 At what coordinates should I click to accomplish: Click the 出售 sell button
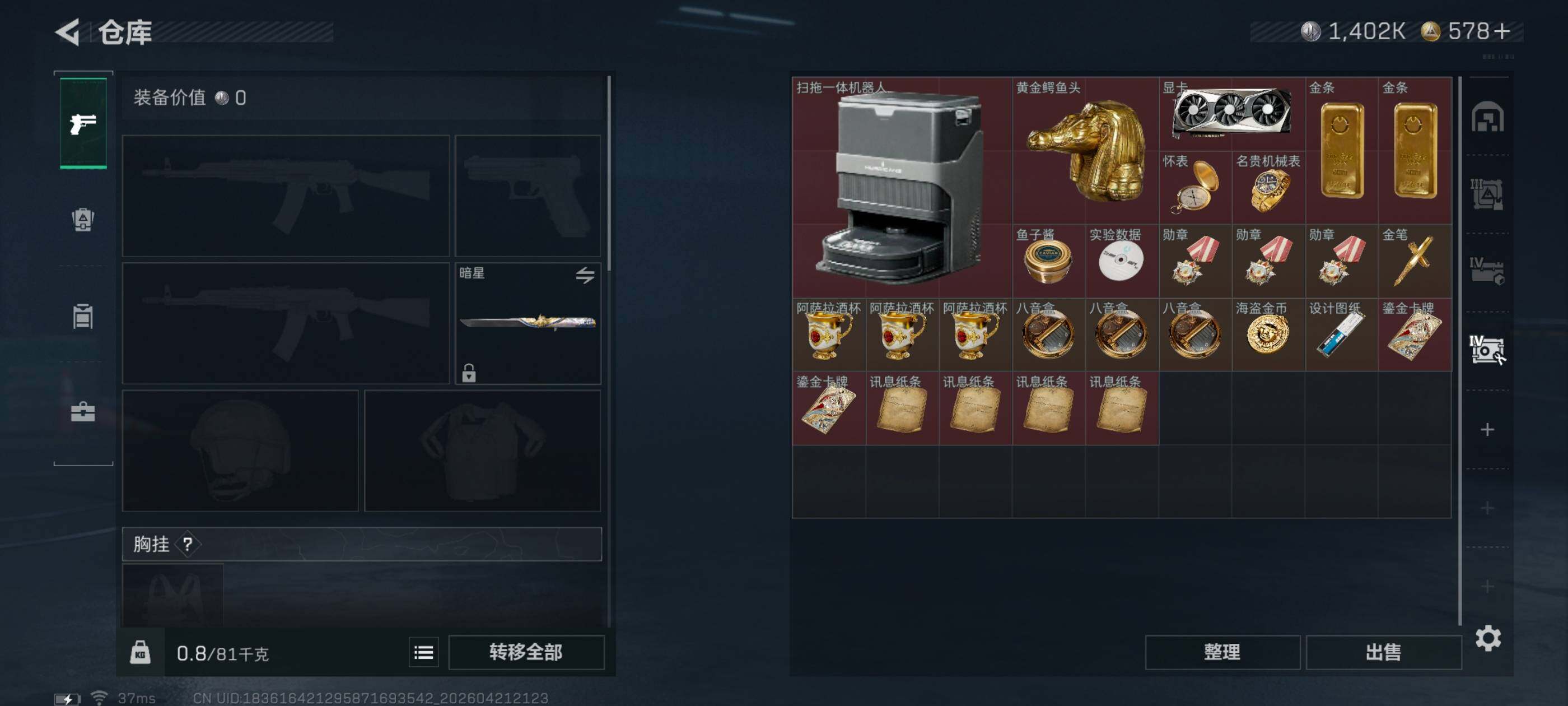coord(1383,652)
